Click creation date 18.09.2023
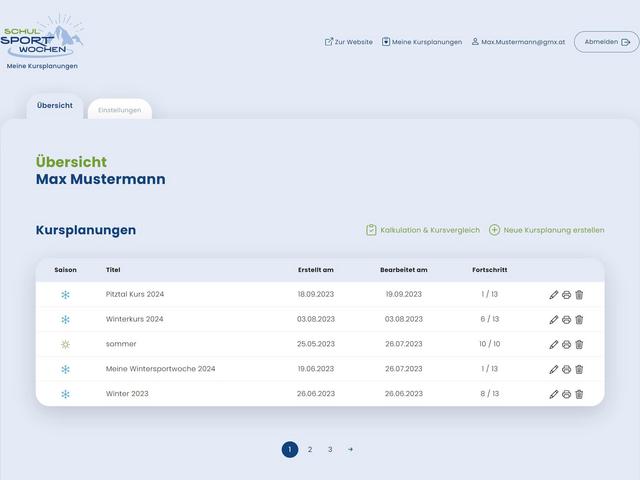Image resolution: width=640 pixels, height=480 pixels. (x=316, y=294)
